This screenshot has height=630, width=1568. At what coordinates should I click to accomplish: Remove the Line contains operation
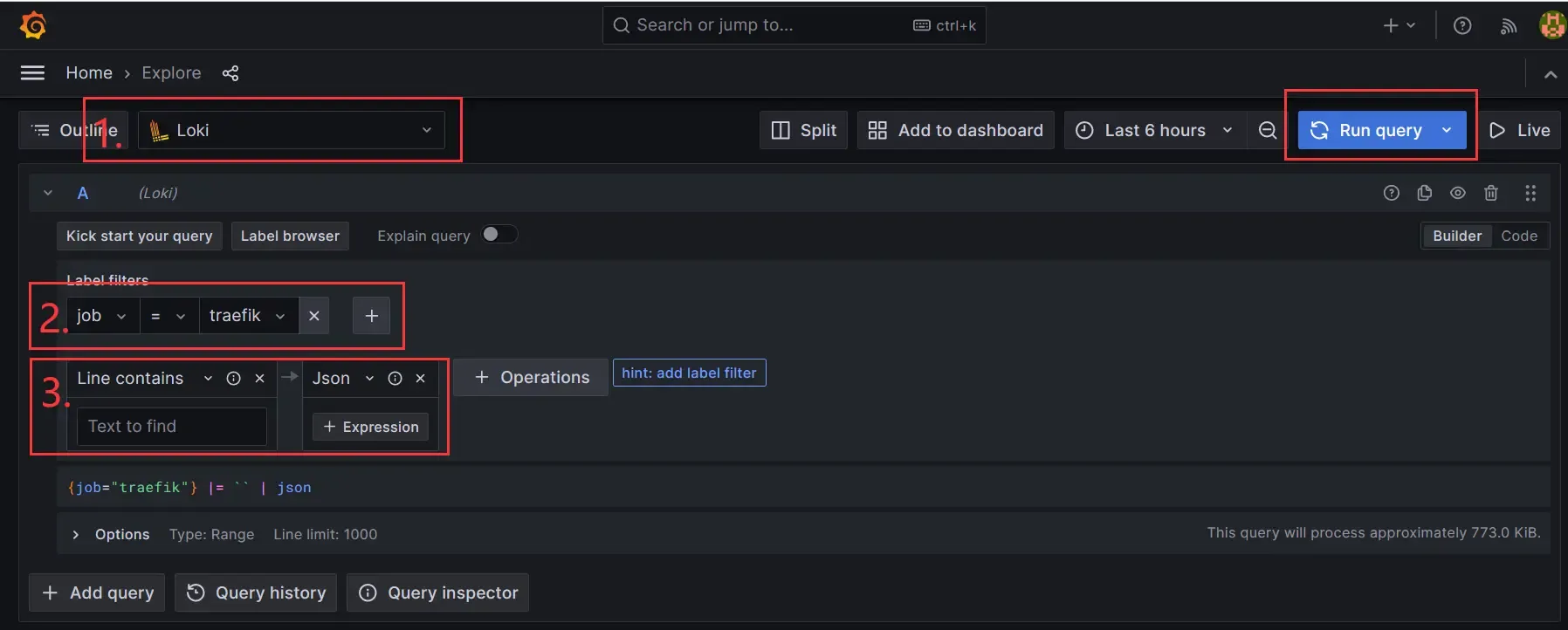pos(259,379)
